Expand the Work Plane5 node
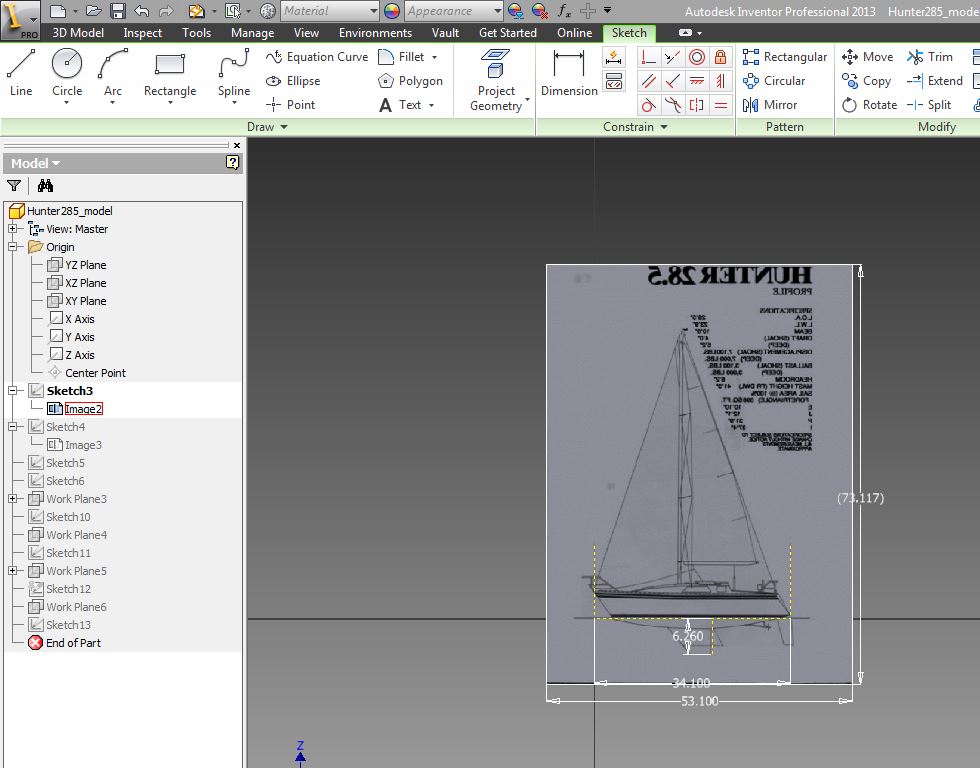The height and width of the screenshot is (768, 980). 12,571
